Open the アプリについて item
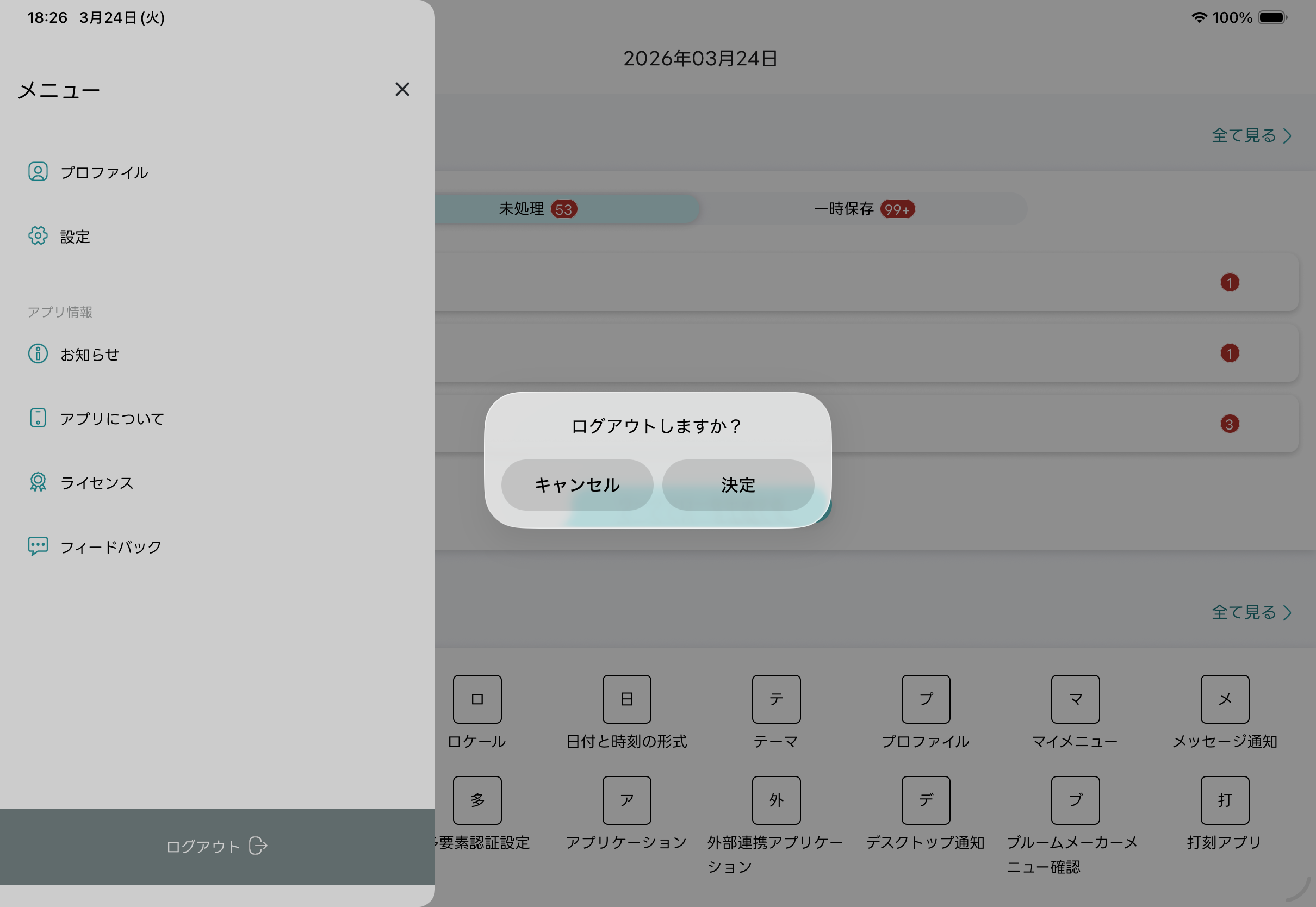The width and height of the screenshot is (1316, 907). 111,418
